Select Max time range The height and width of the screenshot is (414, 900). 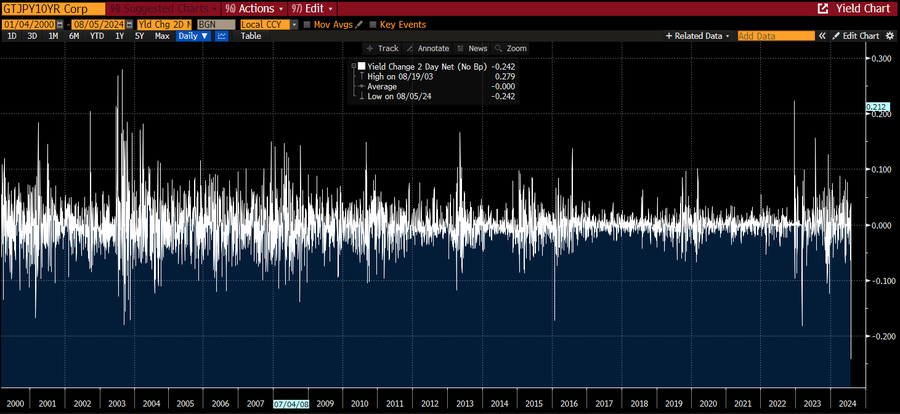click(162, 36)
